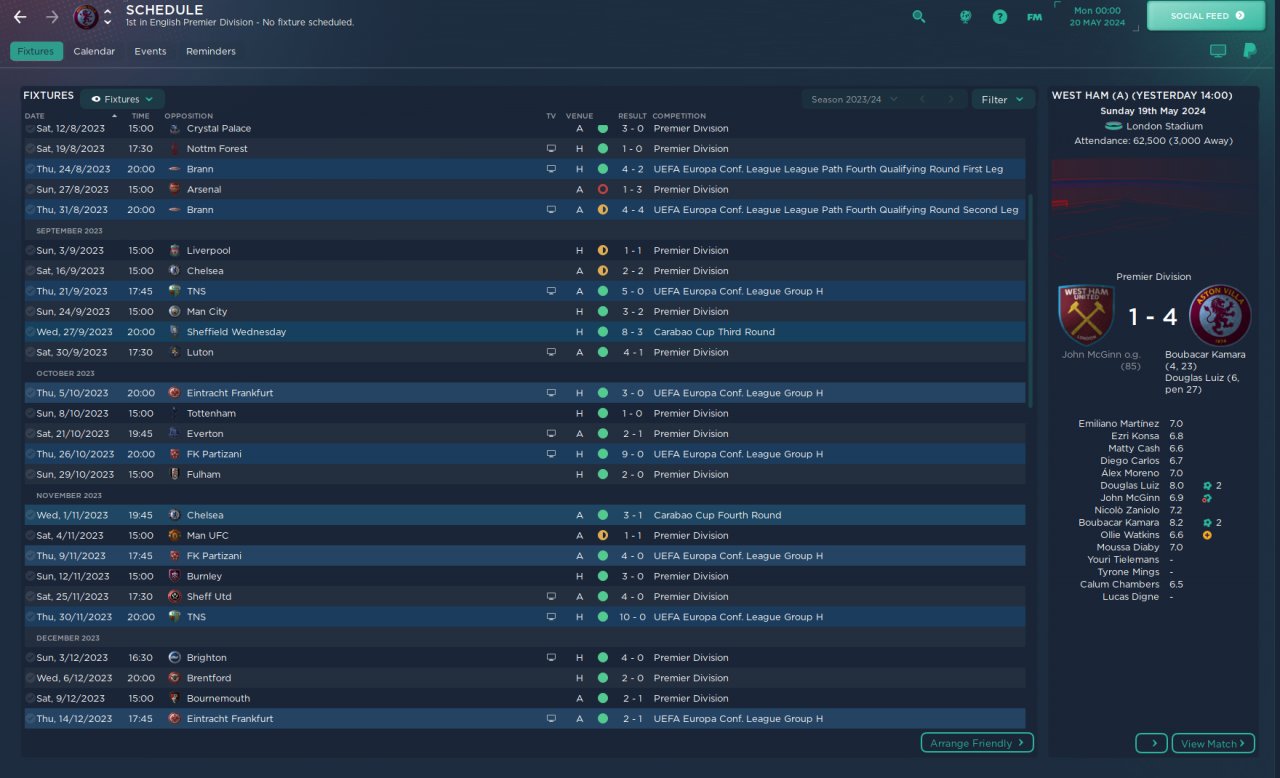Click the West Ham United crest
This screenshot has width=1280, height=778.
1086,315
